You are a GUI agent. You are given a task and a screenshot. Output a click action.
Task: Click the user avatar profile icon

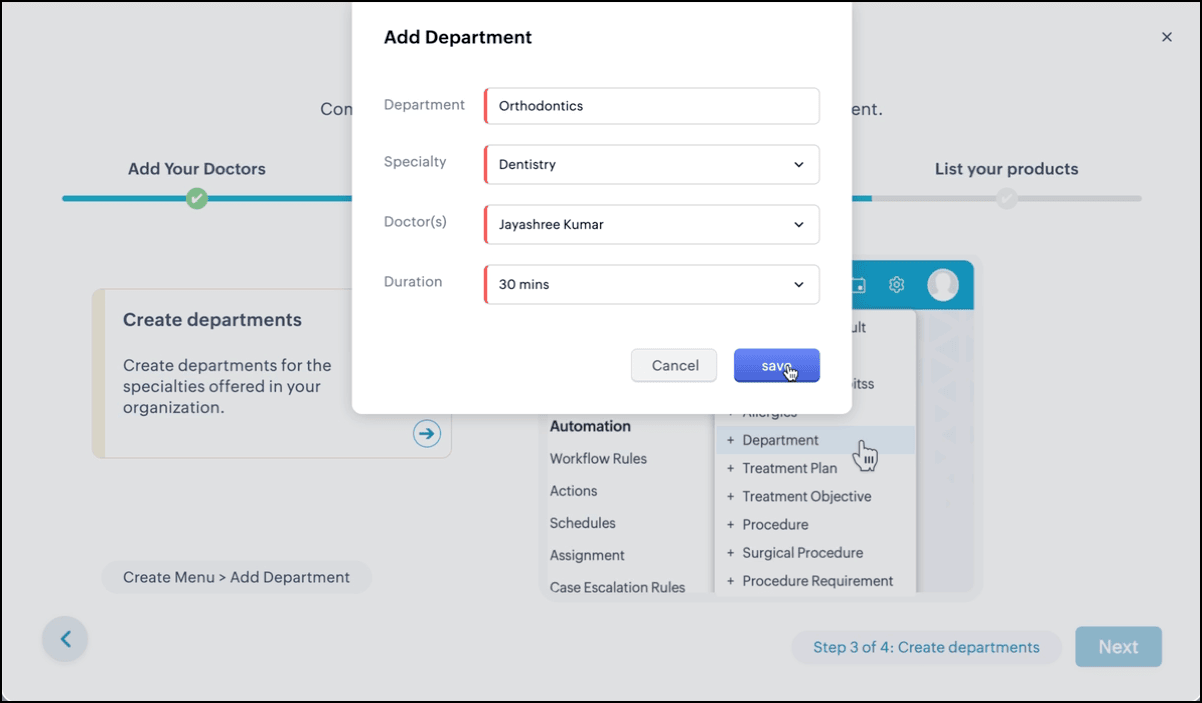[942, 285]
